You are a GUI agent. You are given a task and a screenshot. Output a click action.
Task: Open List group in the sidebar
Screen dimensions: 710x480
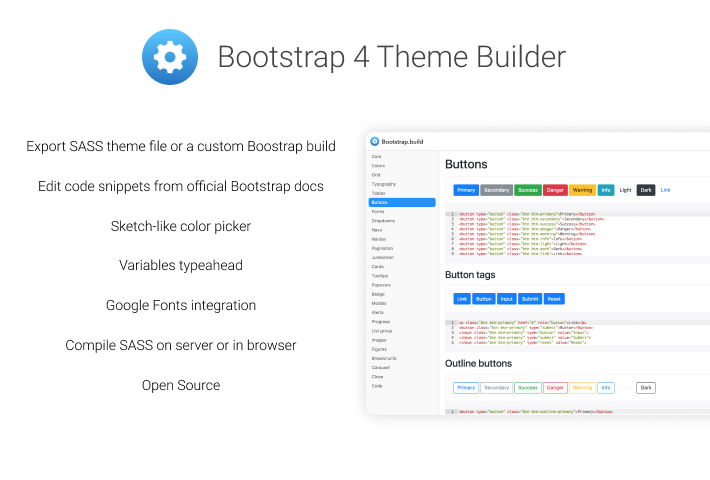(382, 331)
